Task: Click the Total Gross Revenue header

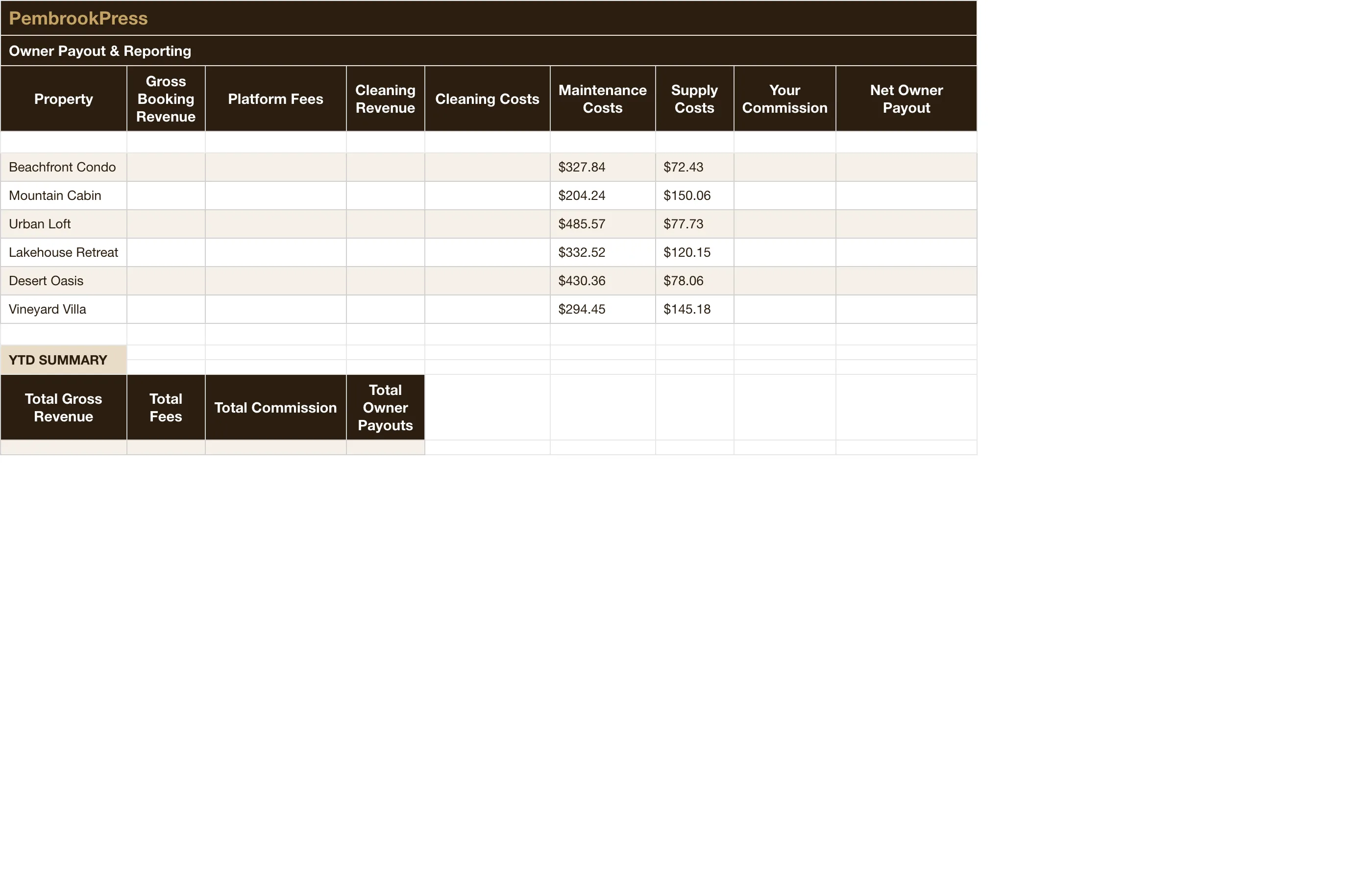Action: (64, 407)
